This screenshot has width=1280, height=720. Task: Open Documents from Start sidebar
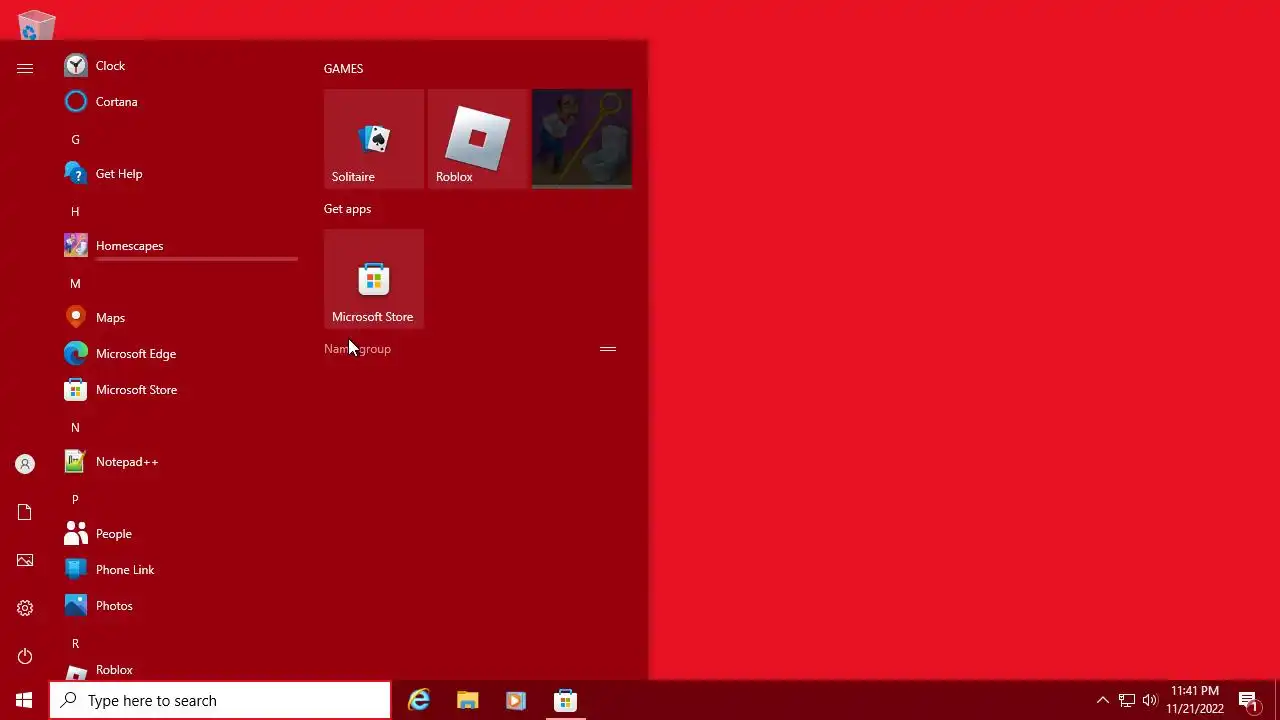click(x=25, y=512)
